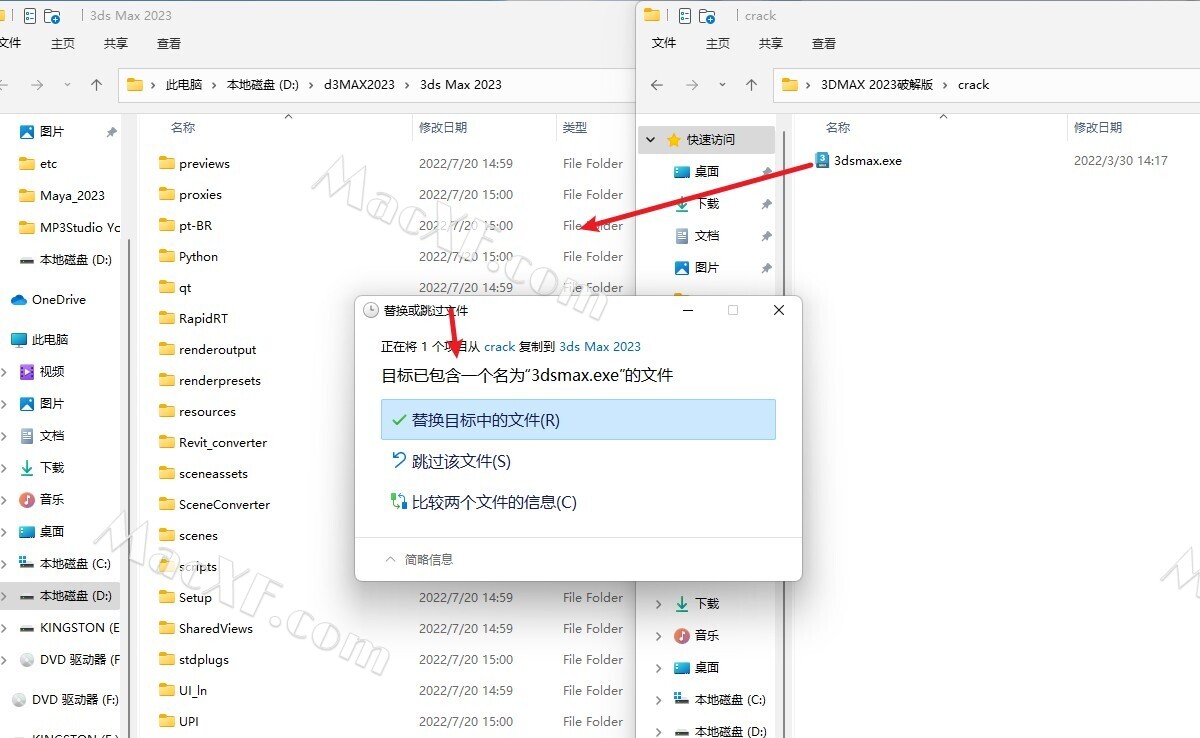The height and width of the screenshot is (738, 1200).
Task: Close the replace or skip files dialog
Action: tap(779, 311)
